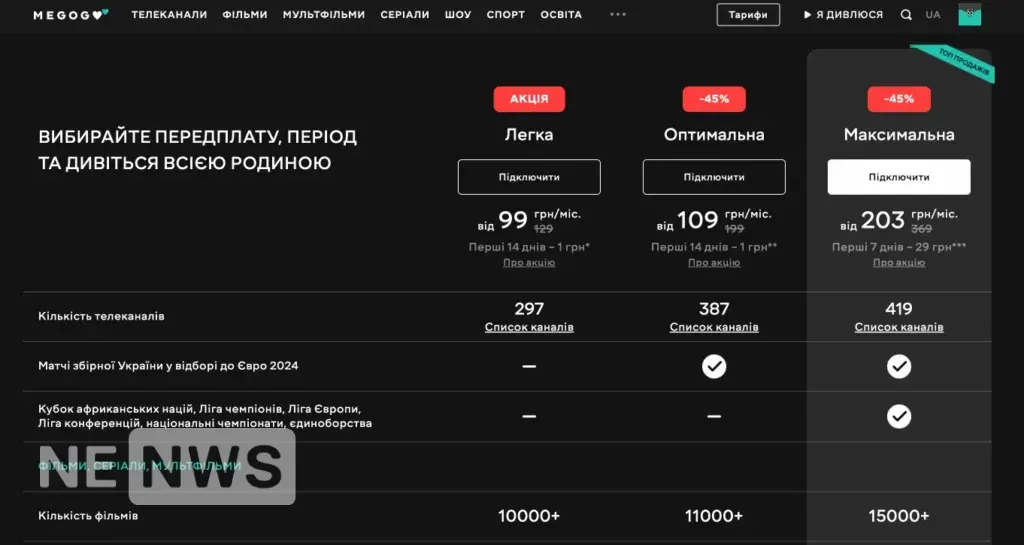
Task: Click the 15000+ films value
Action: coord(899,516)
